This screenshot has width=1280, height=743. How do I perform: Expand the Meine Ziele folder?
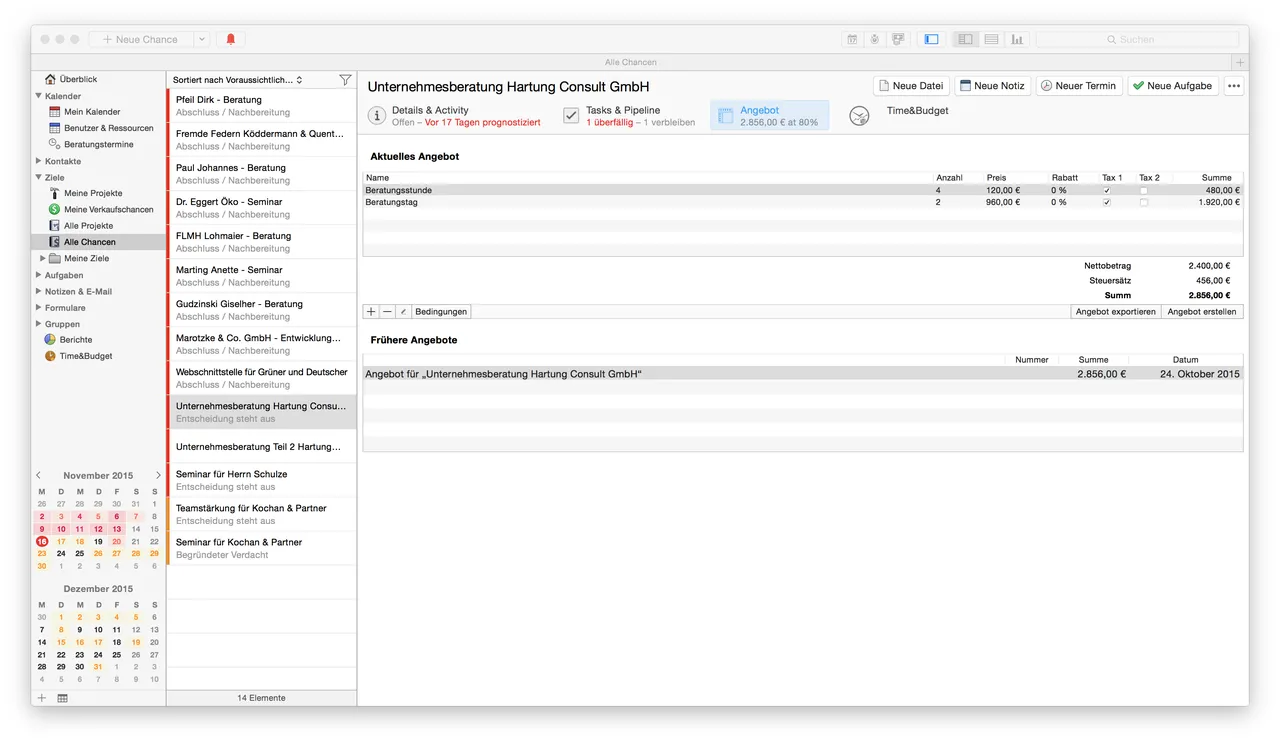(x=43, y=258)
